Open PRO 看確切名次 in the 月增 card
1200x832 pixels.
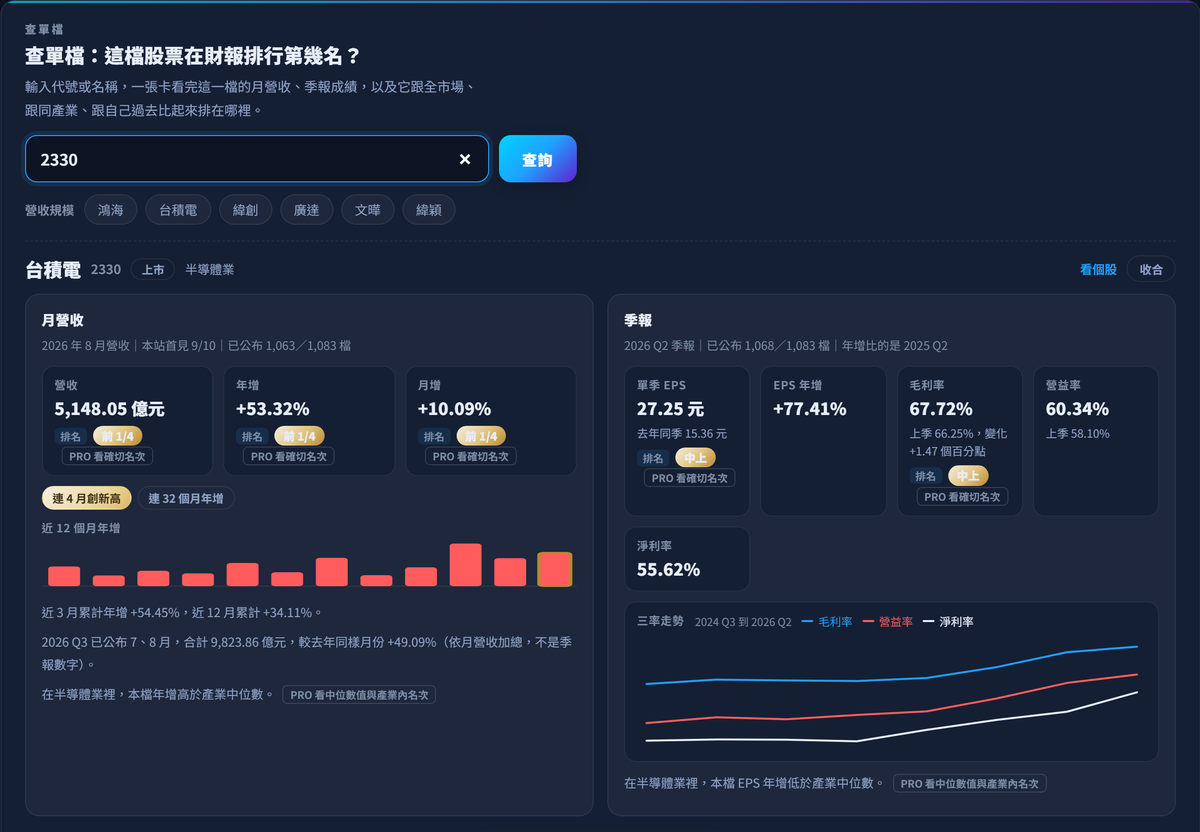[471, 456]
